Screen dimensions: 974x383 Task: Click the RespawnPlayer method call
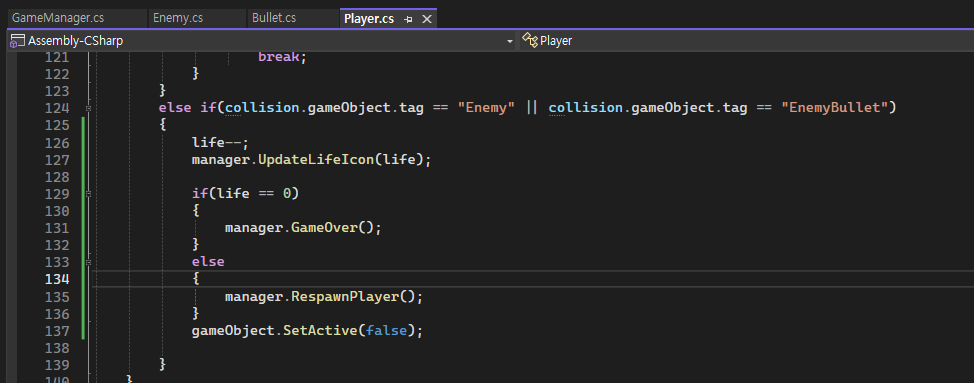[345, 297]
